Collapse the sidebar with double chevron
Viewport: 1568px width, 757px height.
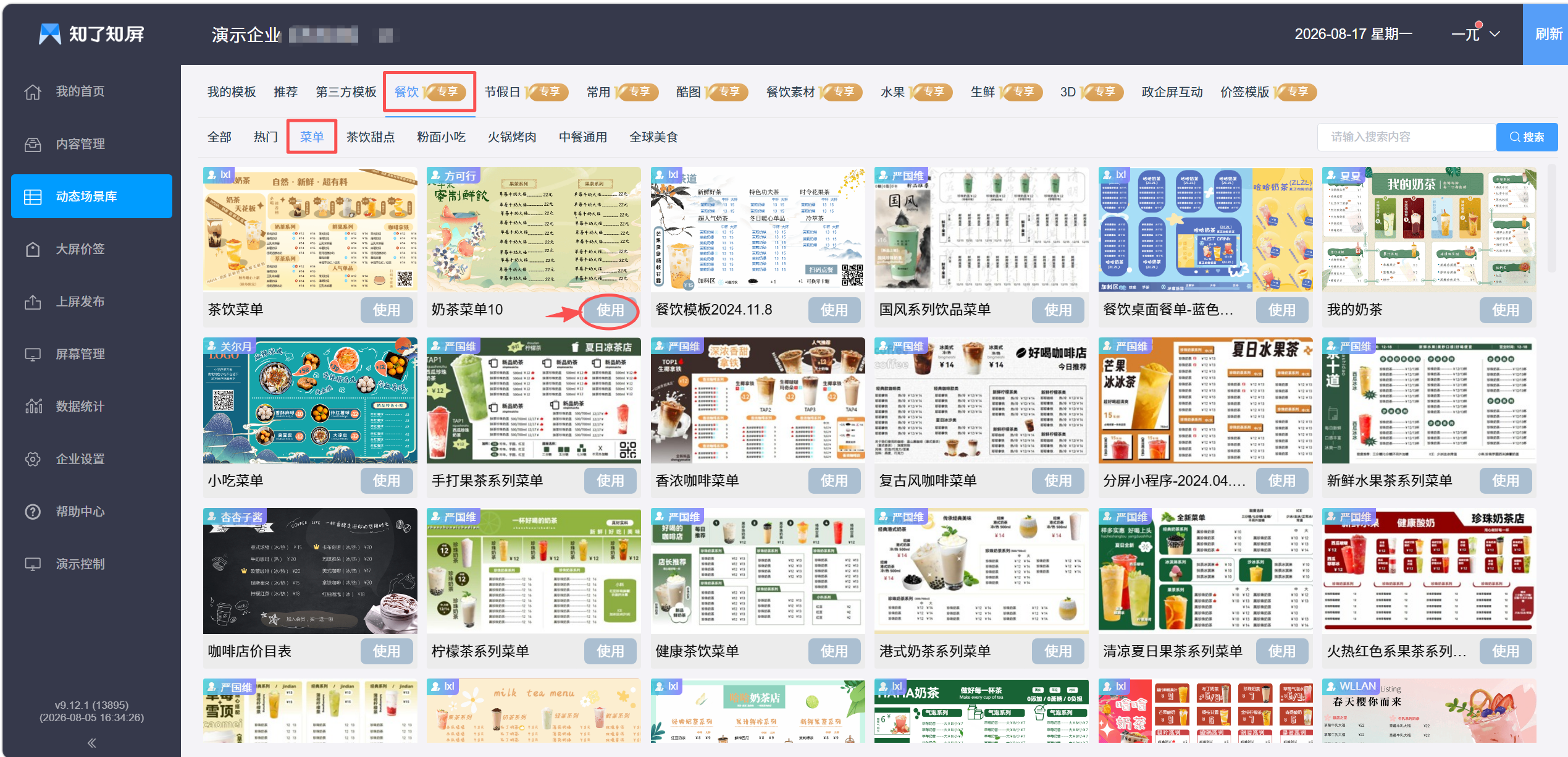(91, 743)
